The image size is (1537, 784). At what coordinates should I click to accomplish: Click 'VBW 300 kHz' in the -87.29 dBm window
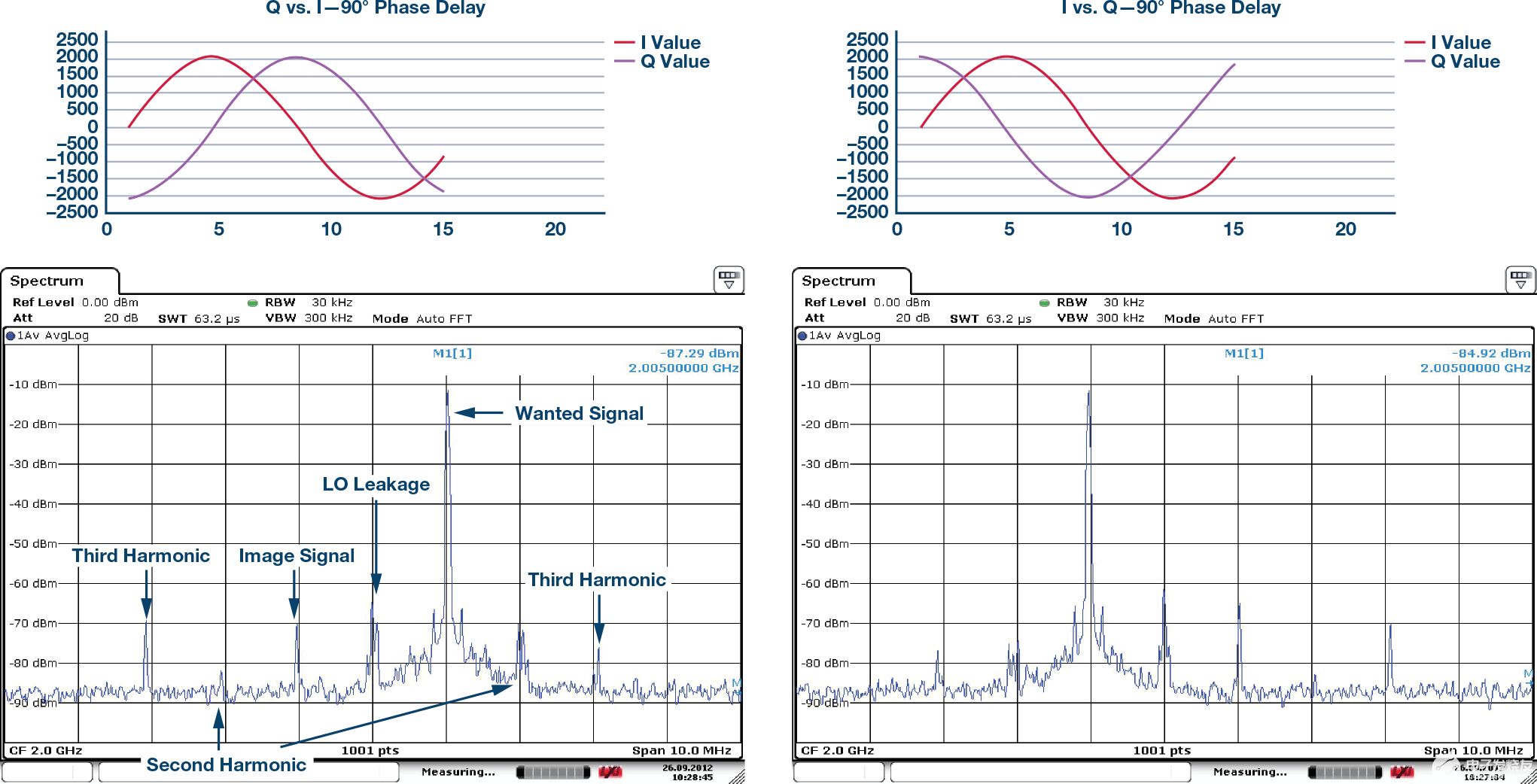click(x=309, y=318)
